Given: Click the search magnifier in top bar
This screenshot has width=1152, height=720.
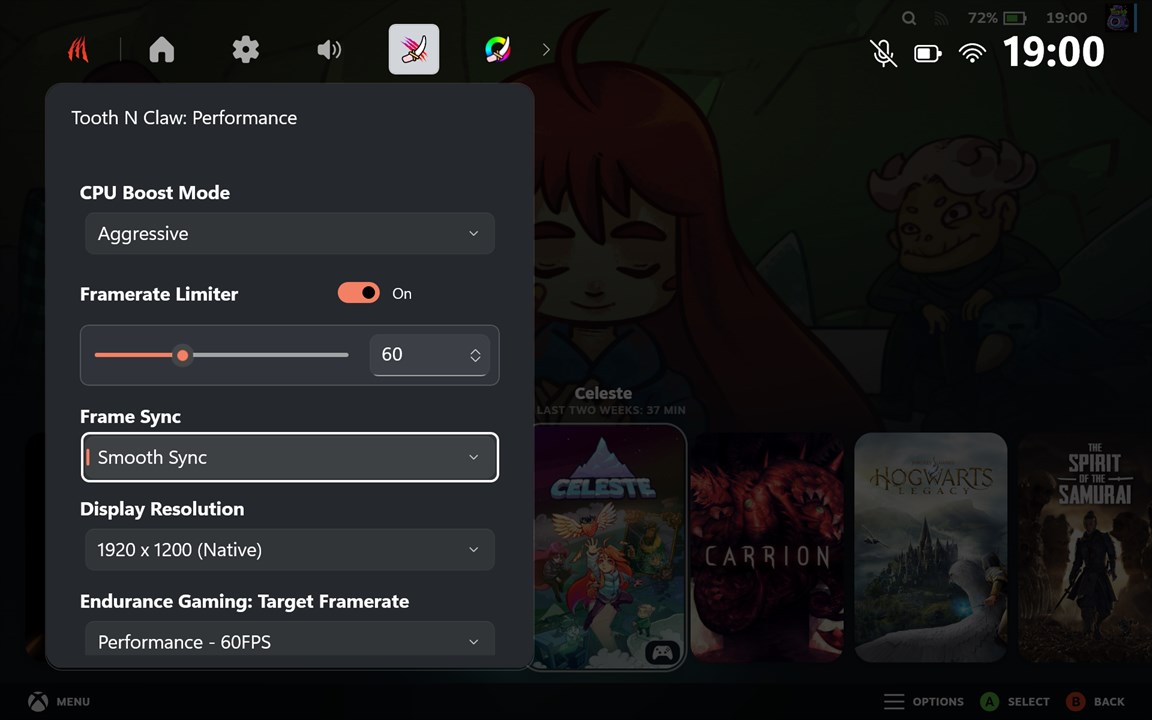Looking at the screenshot, I should coord(909,18).
